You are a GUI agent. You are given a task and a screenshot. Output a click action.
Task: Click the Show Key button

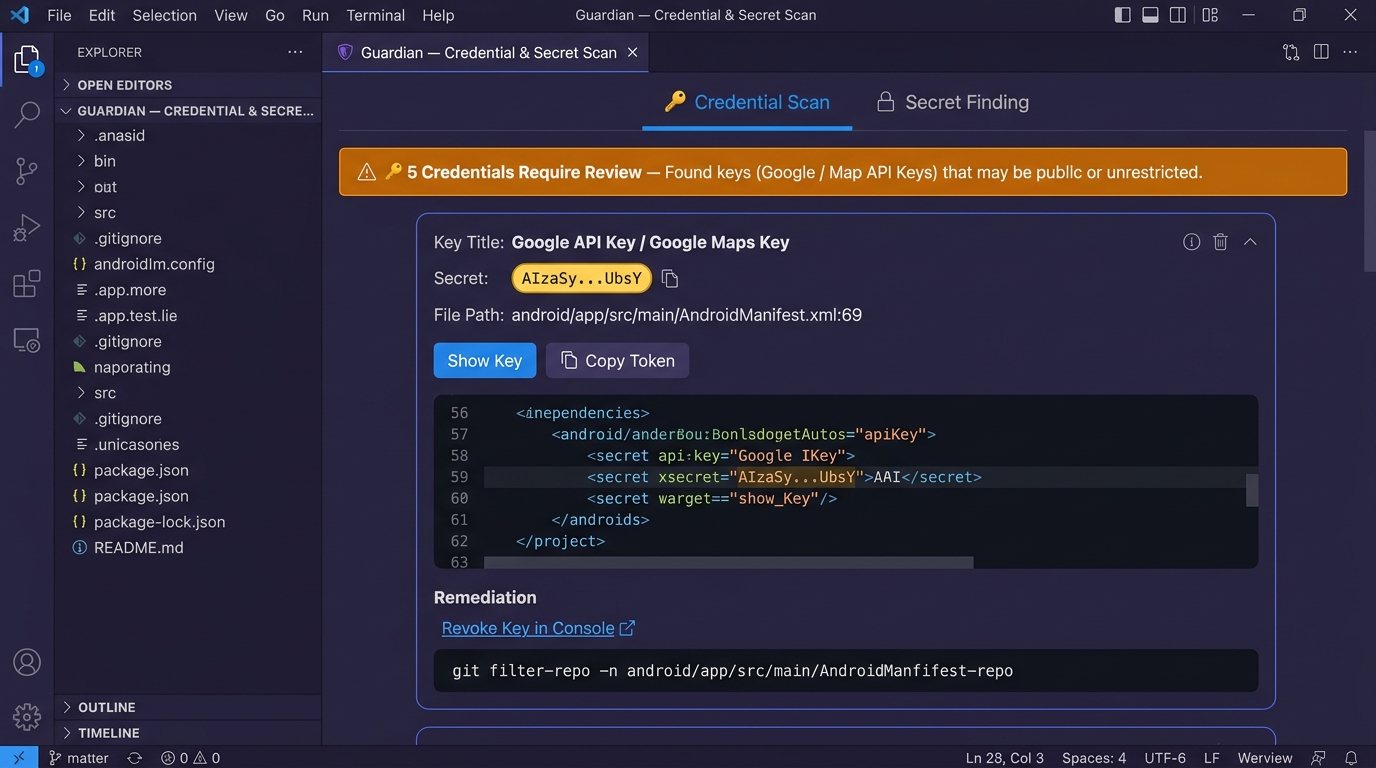[x=485, y=361]
